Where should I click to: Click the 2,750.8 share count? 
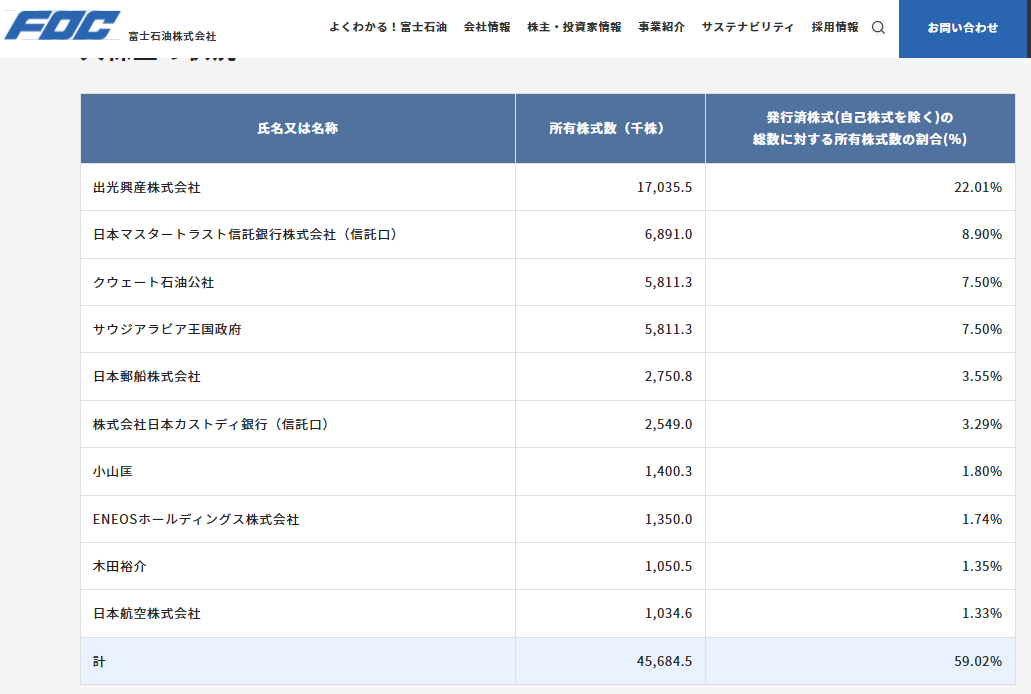pyautogui.click(x=668, y=376)
